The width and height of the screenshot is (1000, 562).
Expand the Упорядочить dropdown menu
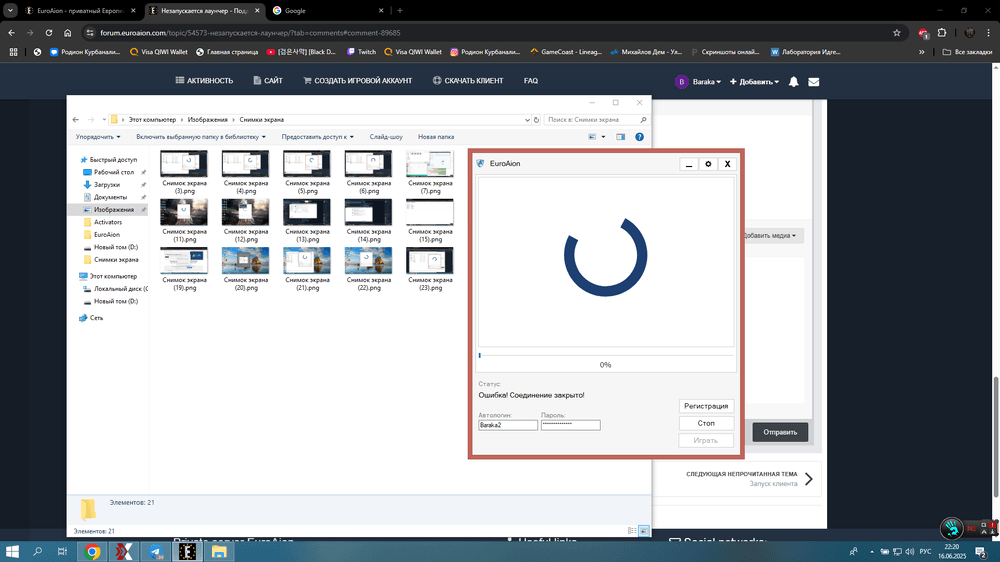coord(98,137)
